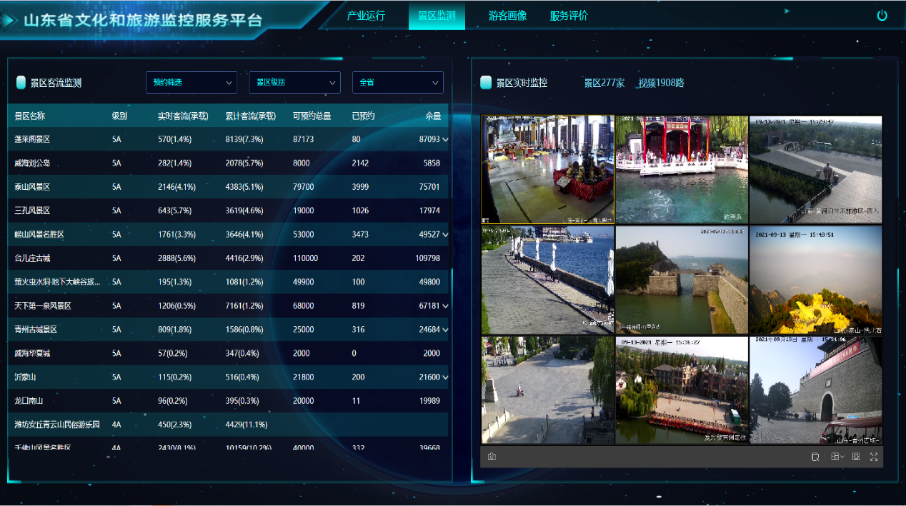The width and height of the screenshot is (906, 506).
Task: Open the 服务评价 tab
Action: point(569,16)
